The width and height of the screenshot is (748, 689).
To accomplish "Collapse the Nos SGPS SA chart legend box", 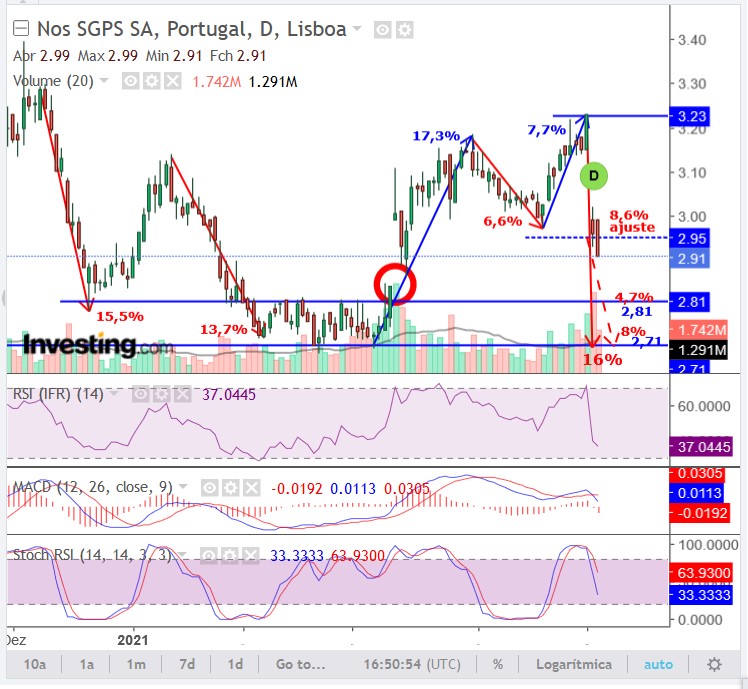I will (x=21, y=29).
